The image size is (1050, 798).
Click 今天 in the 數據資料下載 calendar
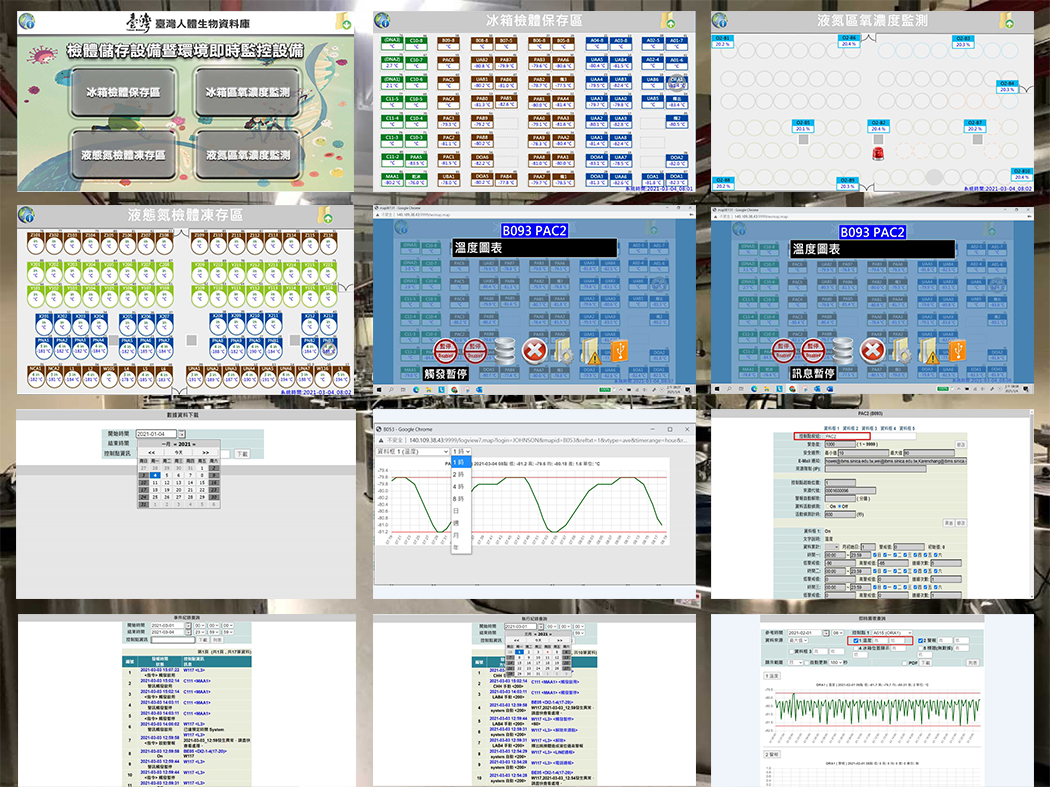(x=179, y=453)
